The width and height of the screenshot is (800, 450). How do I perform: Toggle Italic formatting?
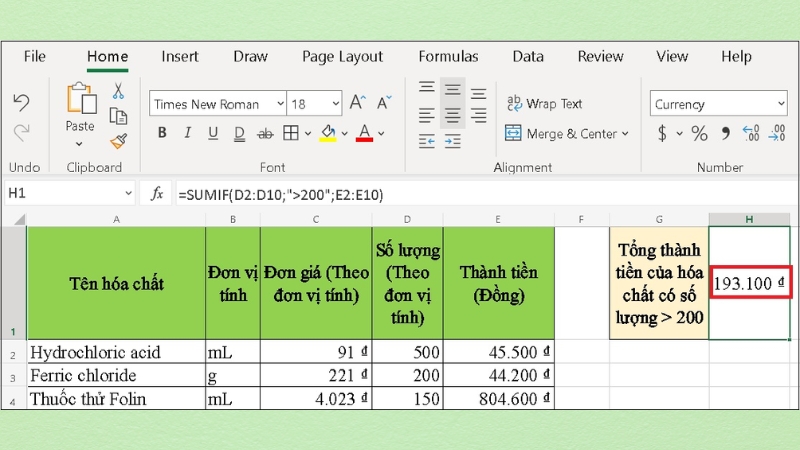(187, 133)
